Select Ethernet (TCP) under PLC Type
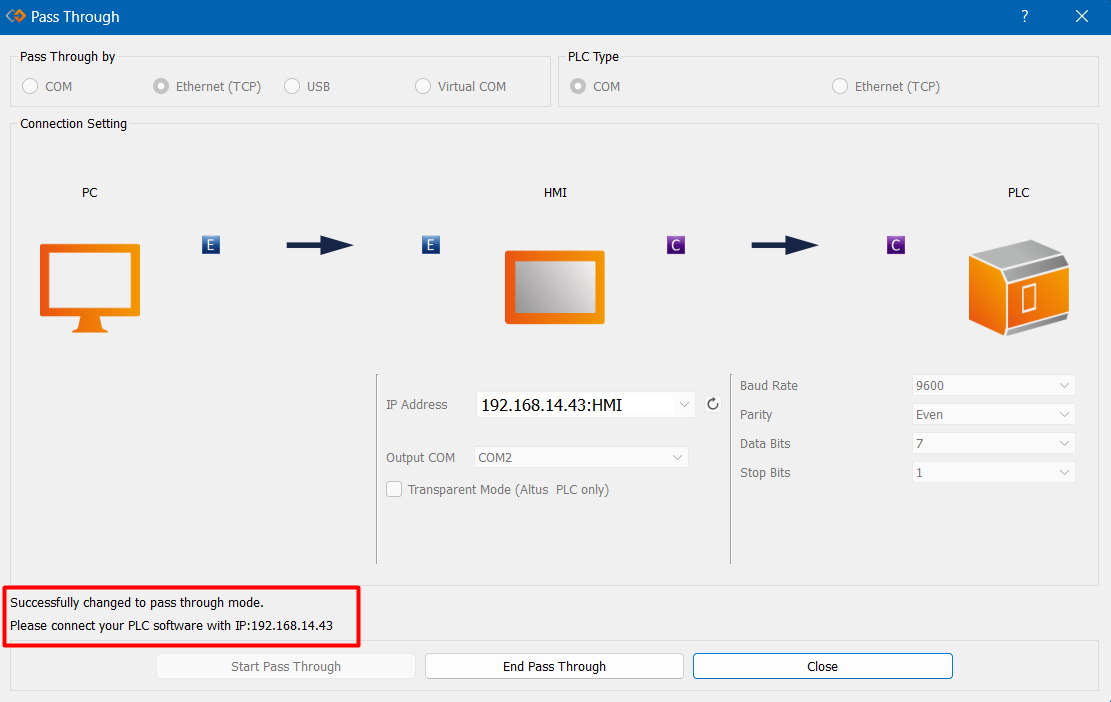 [840, 87]
